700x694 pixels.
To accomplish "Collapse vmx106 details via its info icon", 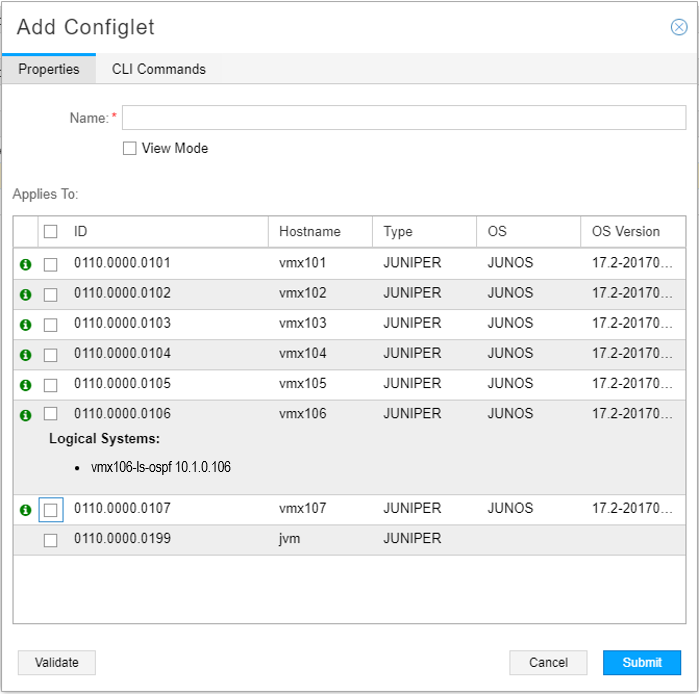I will [x=25, y=415].
